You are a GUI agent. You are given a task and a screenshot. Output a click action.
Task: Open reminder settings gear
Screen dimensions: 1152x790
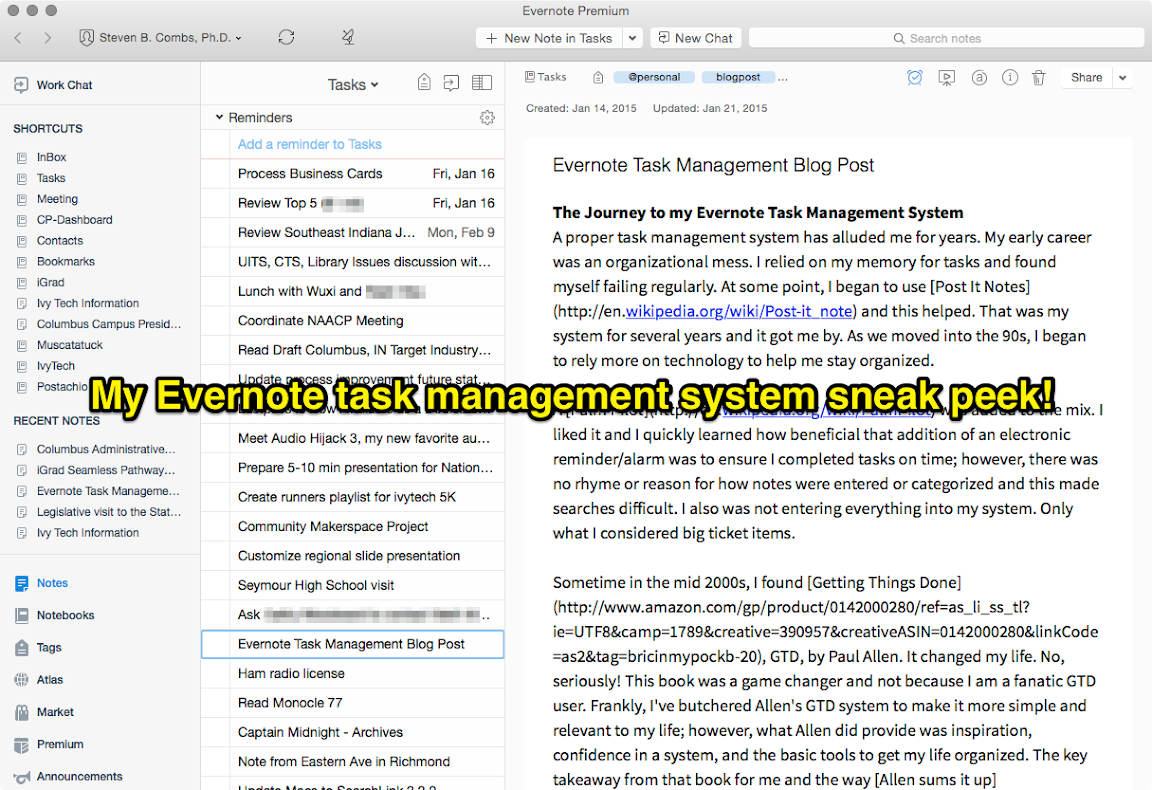[x=487, y=118]
